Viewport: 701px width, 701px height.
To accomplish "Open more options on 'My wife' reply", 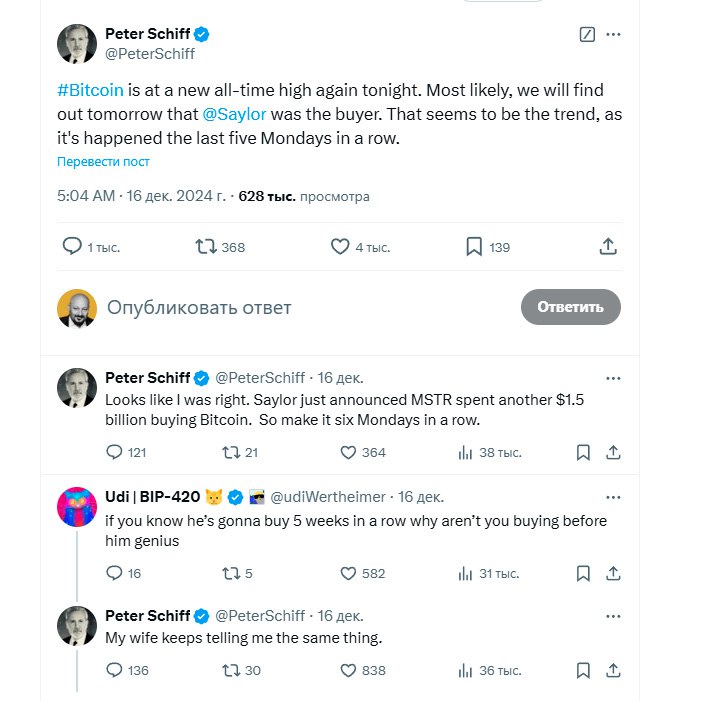I will 613,617.
